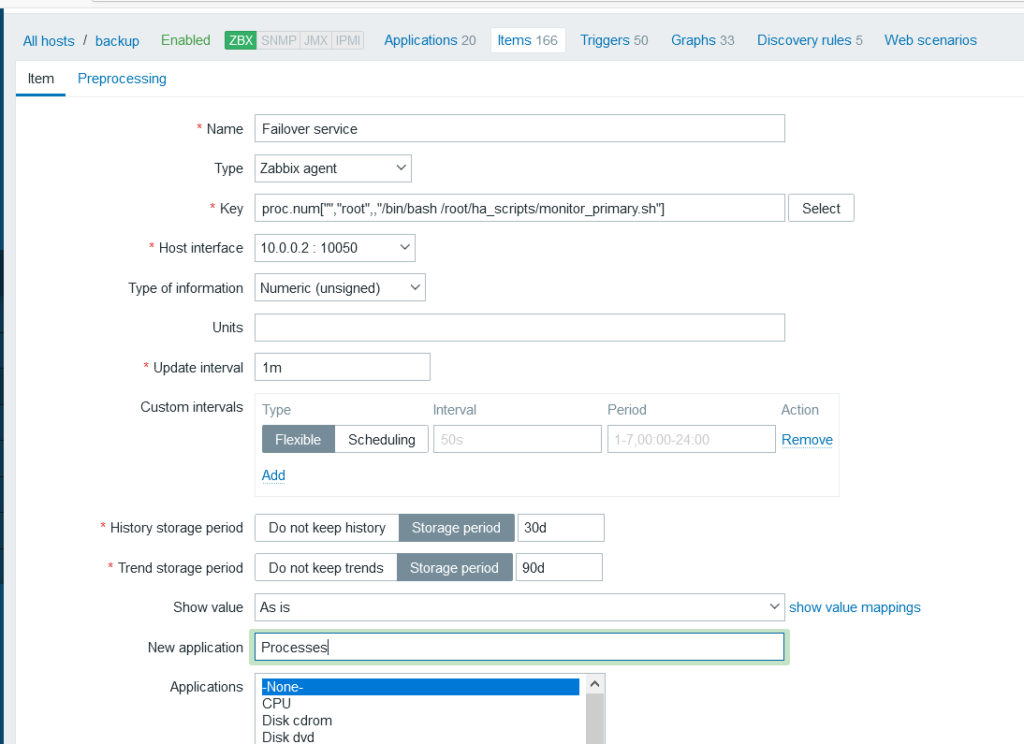Click into the Units input field
The image size is (1024, 744).
pyautogui.click(x=520, y=328)
